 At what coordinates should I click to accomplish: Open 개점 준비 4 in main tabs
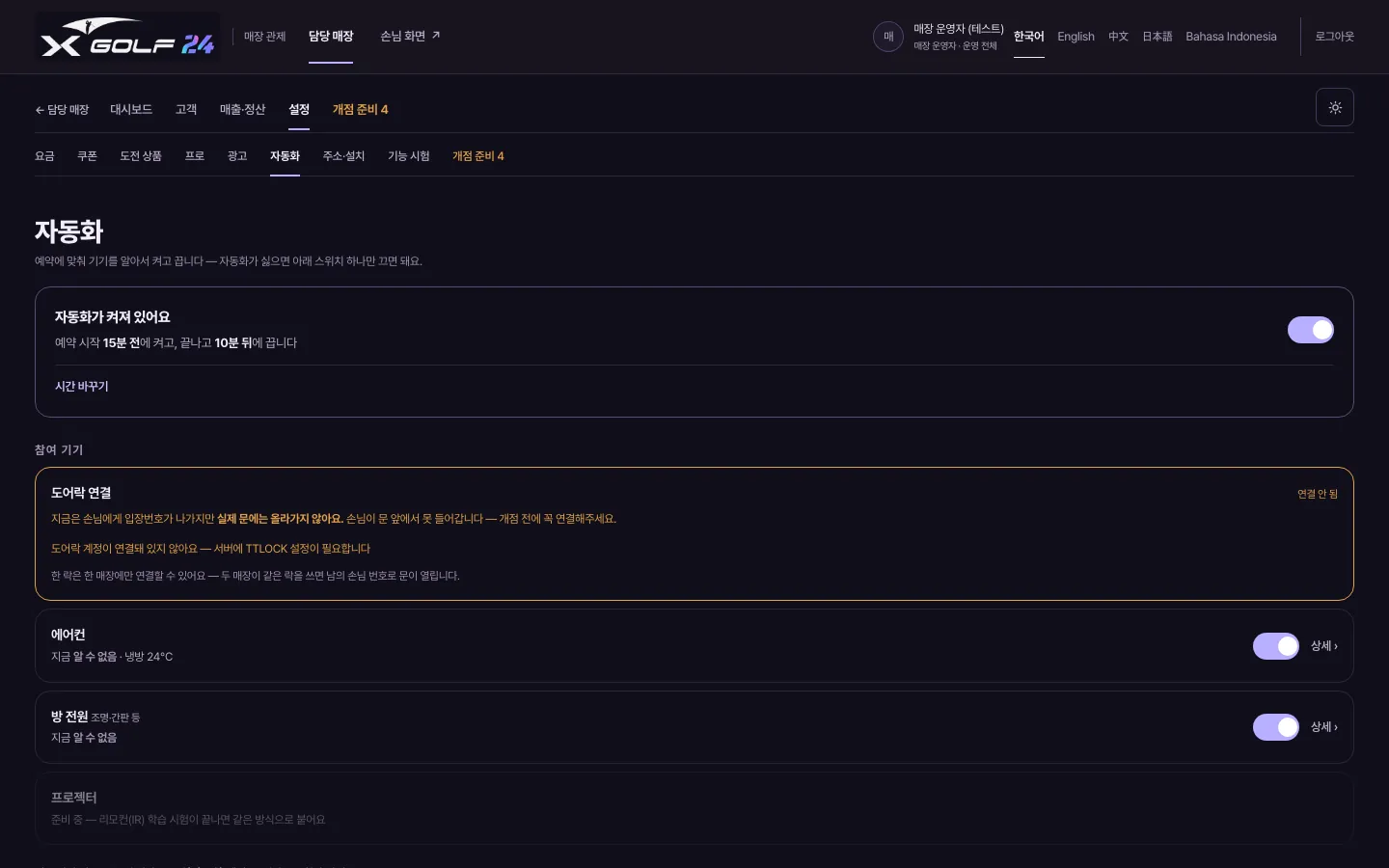[x=361, y=110]
